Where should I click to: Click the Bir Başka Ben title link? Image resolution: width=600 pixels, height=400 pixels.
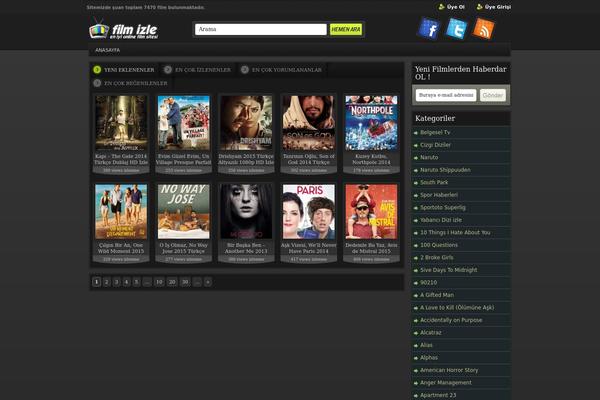(x=246, y=248)
